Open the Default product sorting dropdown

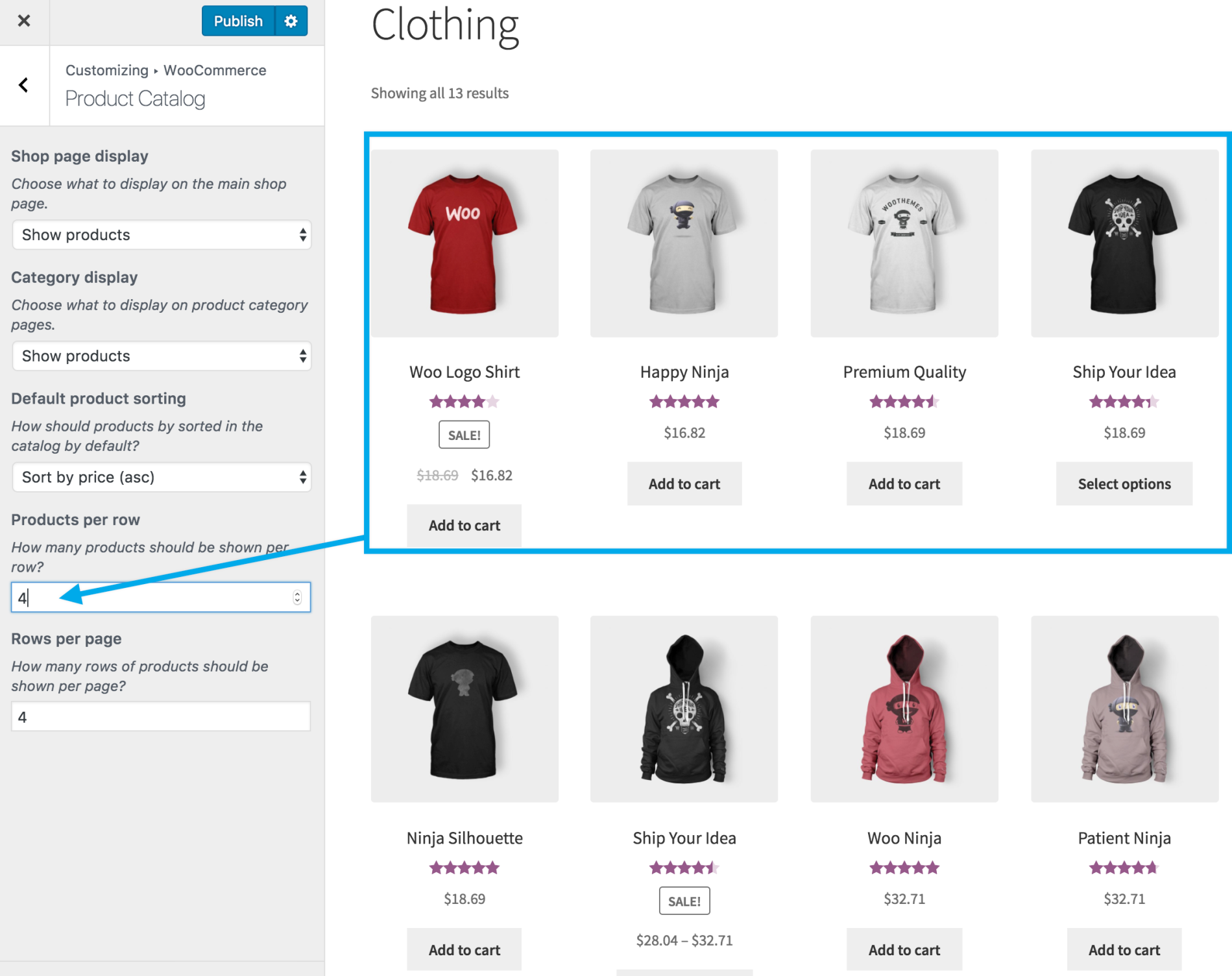point(161,477)
